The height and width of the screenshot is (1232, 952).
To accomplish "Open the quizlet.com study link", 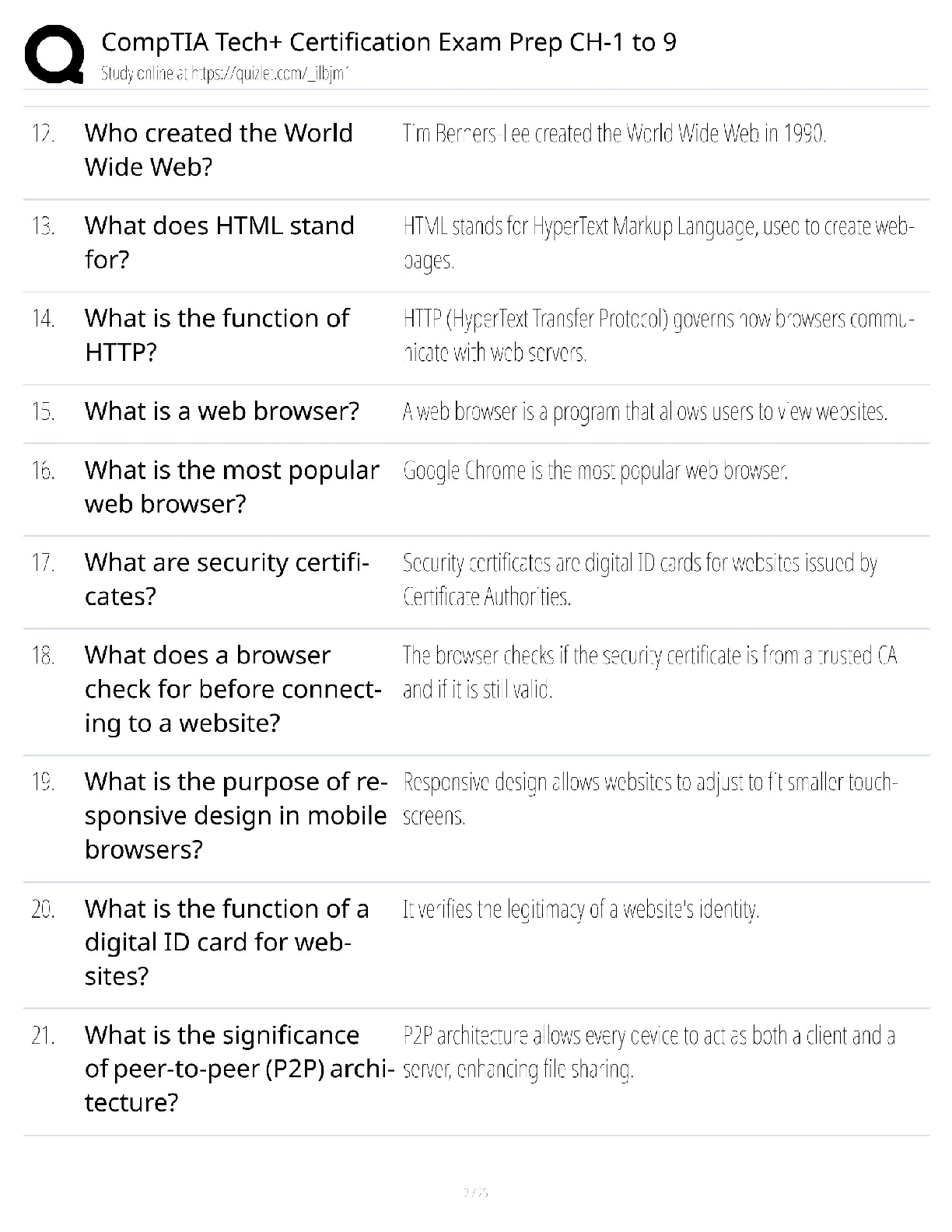I will (224, 74).
